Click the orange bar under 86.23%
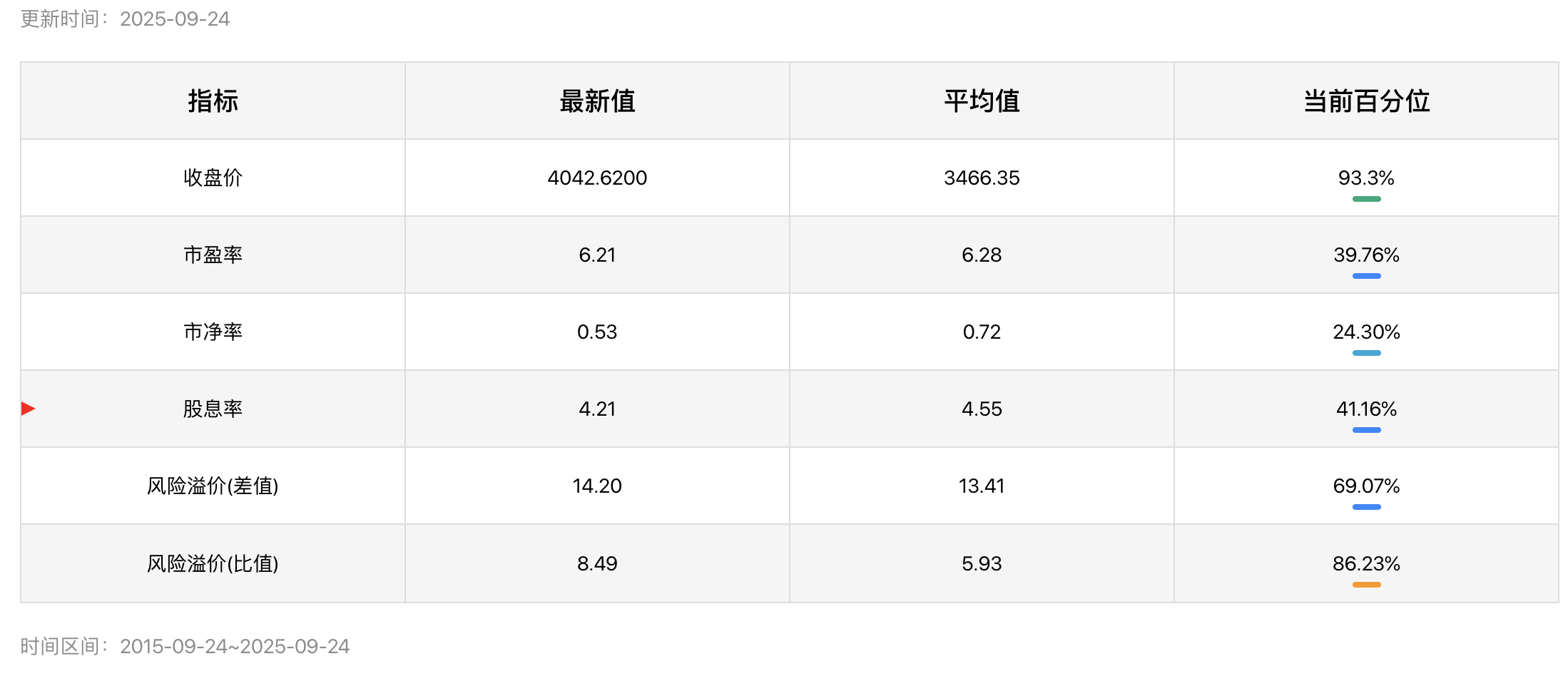The height and width of the screenshot is (676, 1568). pos(1366,585)
